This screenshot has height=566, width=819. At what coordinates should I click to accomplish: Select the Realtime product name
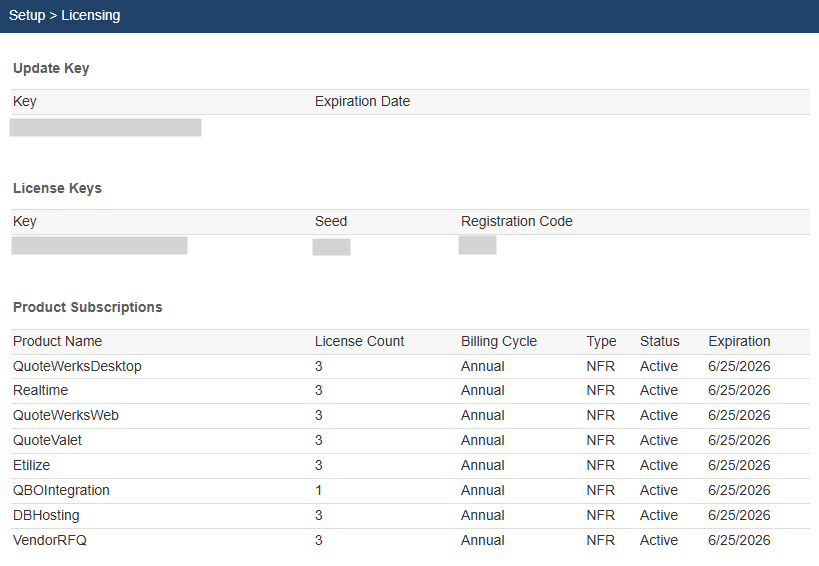(38, 391)
